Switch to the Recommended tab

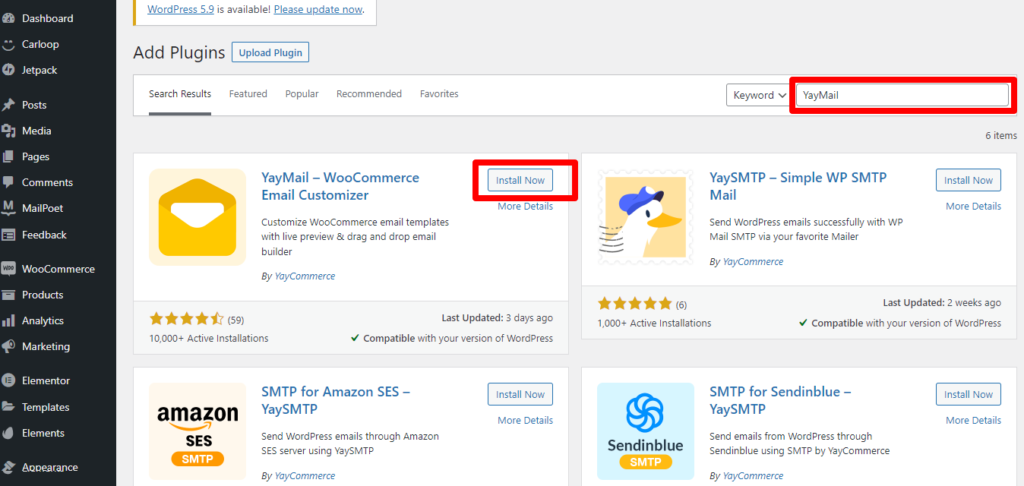[369, 94]
